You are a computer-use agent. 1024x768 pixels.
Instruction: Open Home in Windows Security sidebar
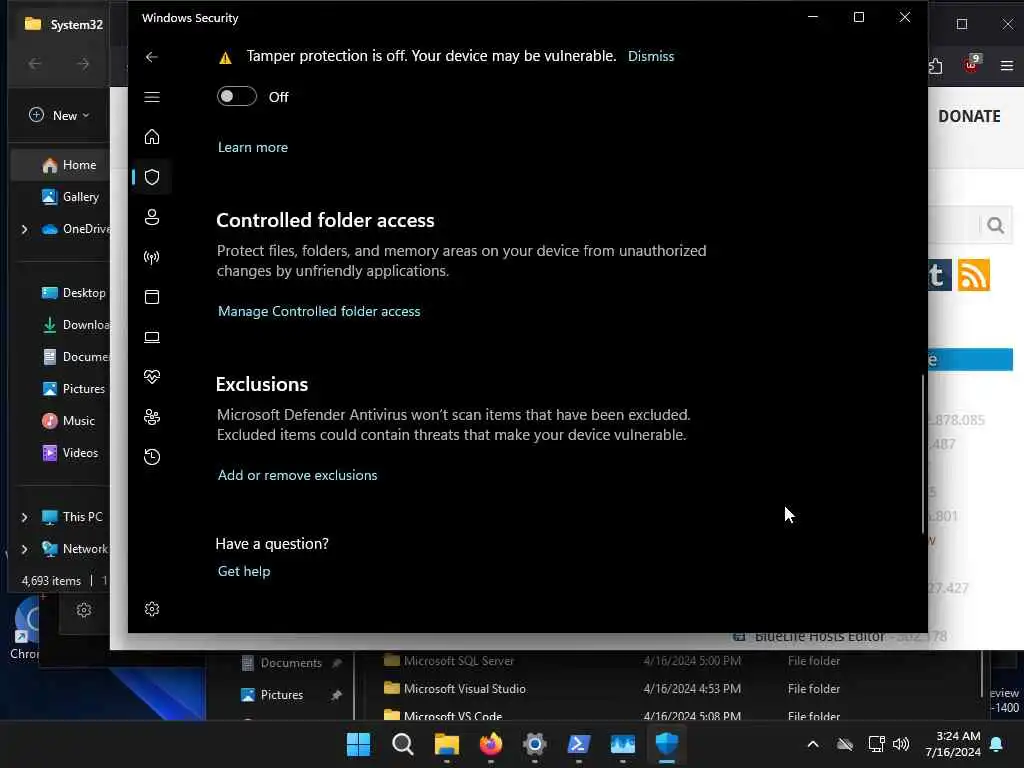[152, 137]
